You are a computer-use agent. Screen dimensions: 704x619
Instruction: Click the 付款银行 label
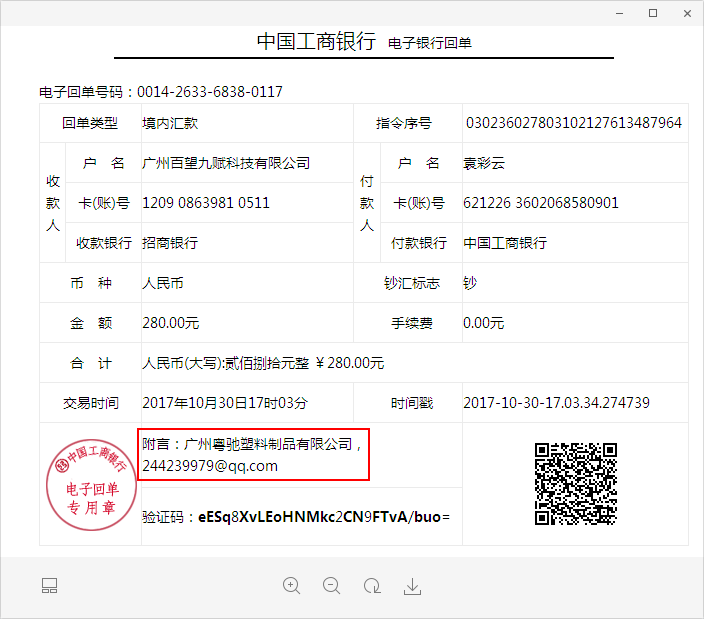tap(419, 243)
